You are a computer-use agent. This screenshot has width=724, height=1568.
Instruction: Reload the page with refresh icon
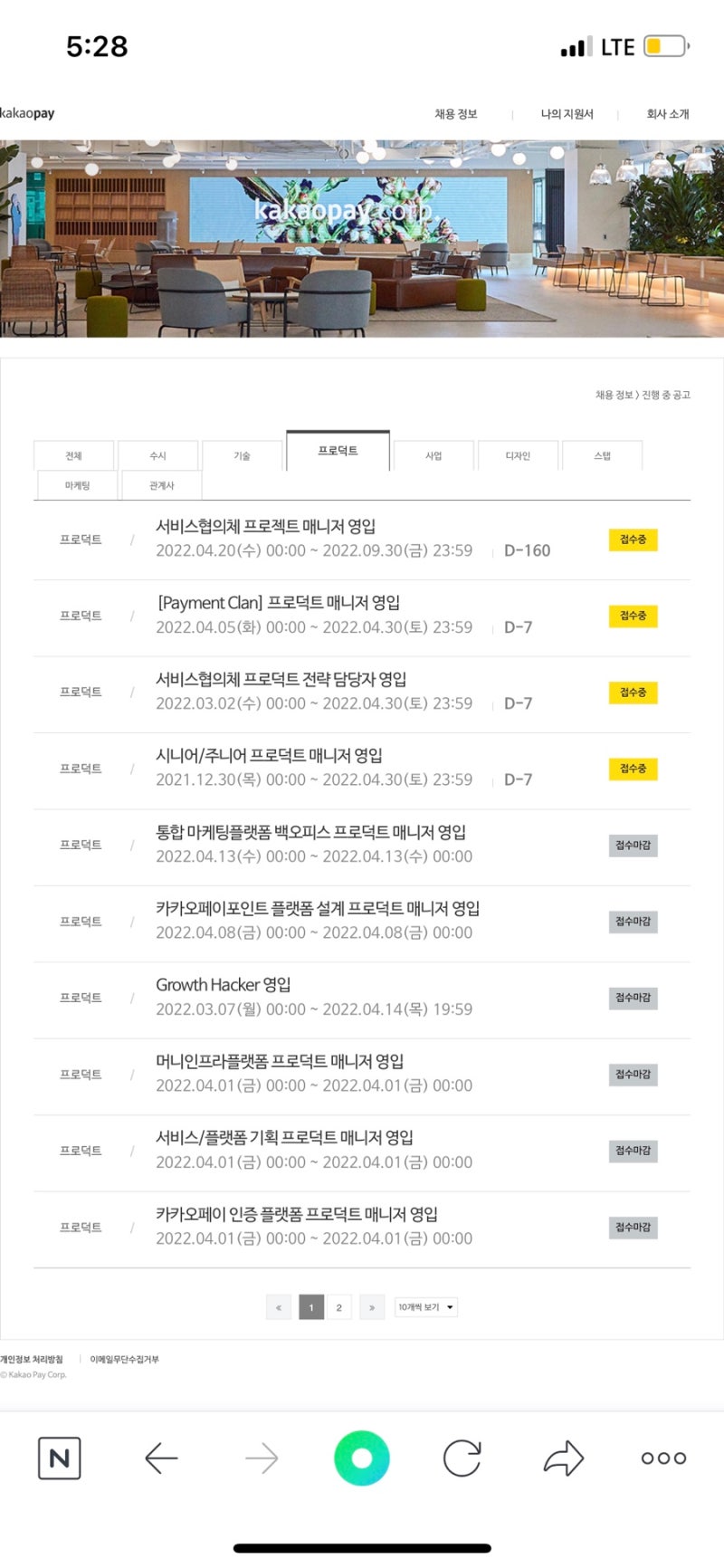(x=462, y=1458)
